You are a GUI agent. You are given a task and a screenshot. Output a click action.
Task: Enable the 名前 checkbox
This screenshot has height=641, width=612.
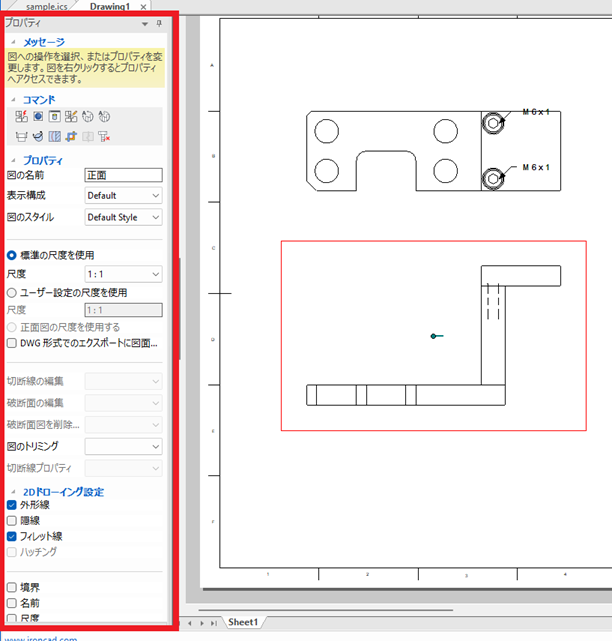tap(11, 603)
